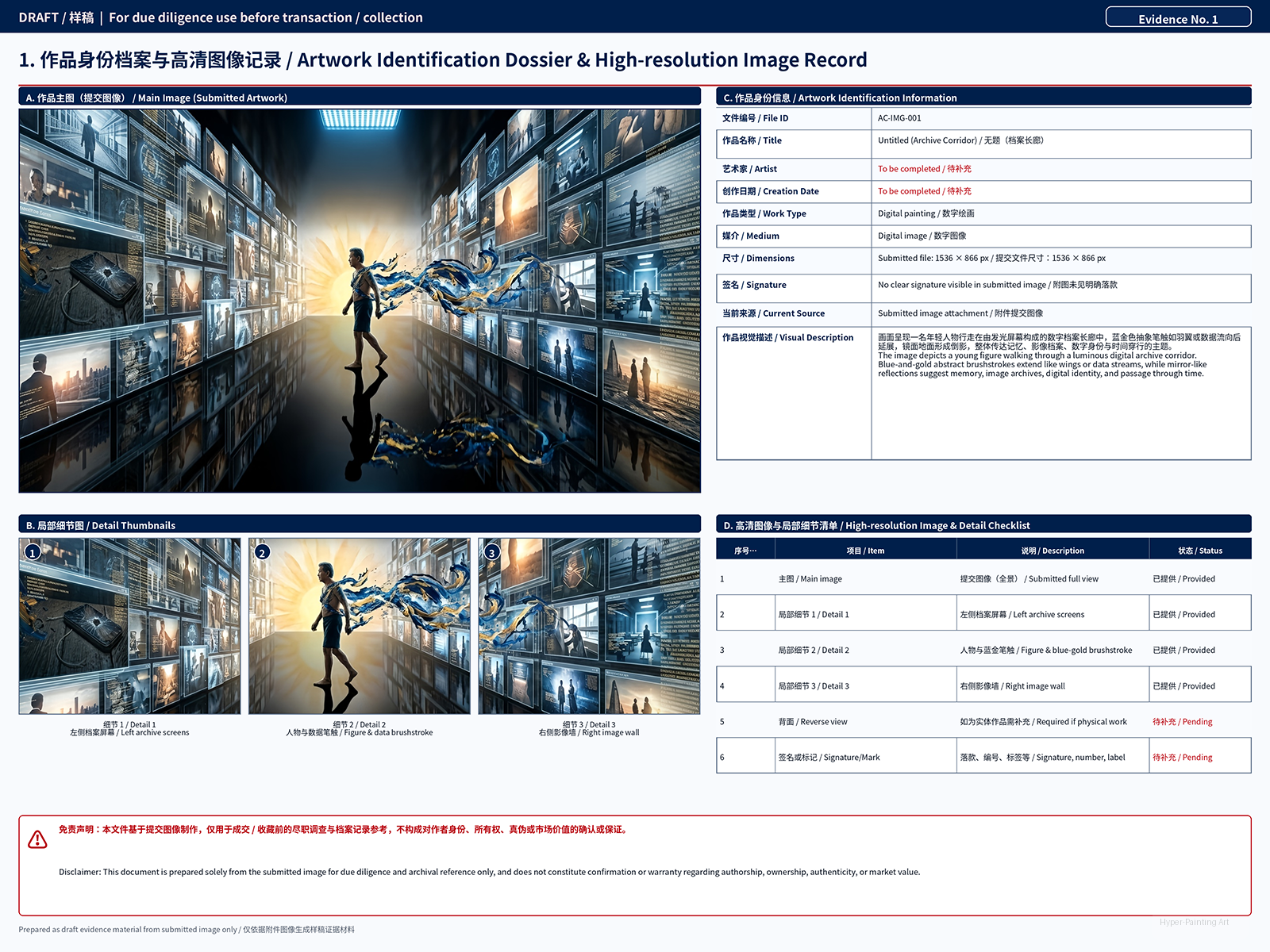Image resolution: width=1270 pixels, height=952 pixels.
Task: Click the Status column header in checklist
Action: pos(1199,550)
